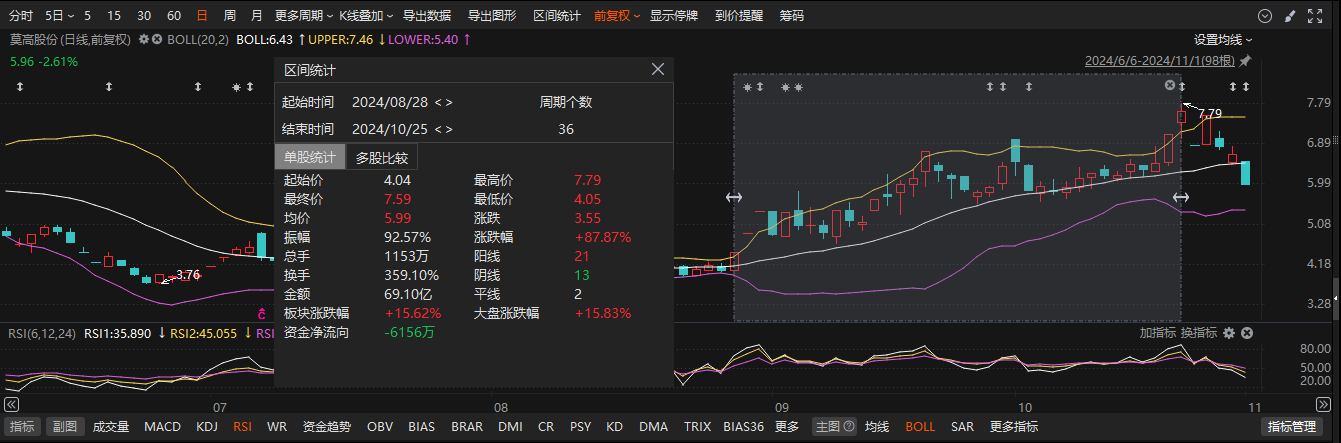
Task: Open 指标管理 indicator management
Action: 1291,427
